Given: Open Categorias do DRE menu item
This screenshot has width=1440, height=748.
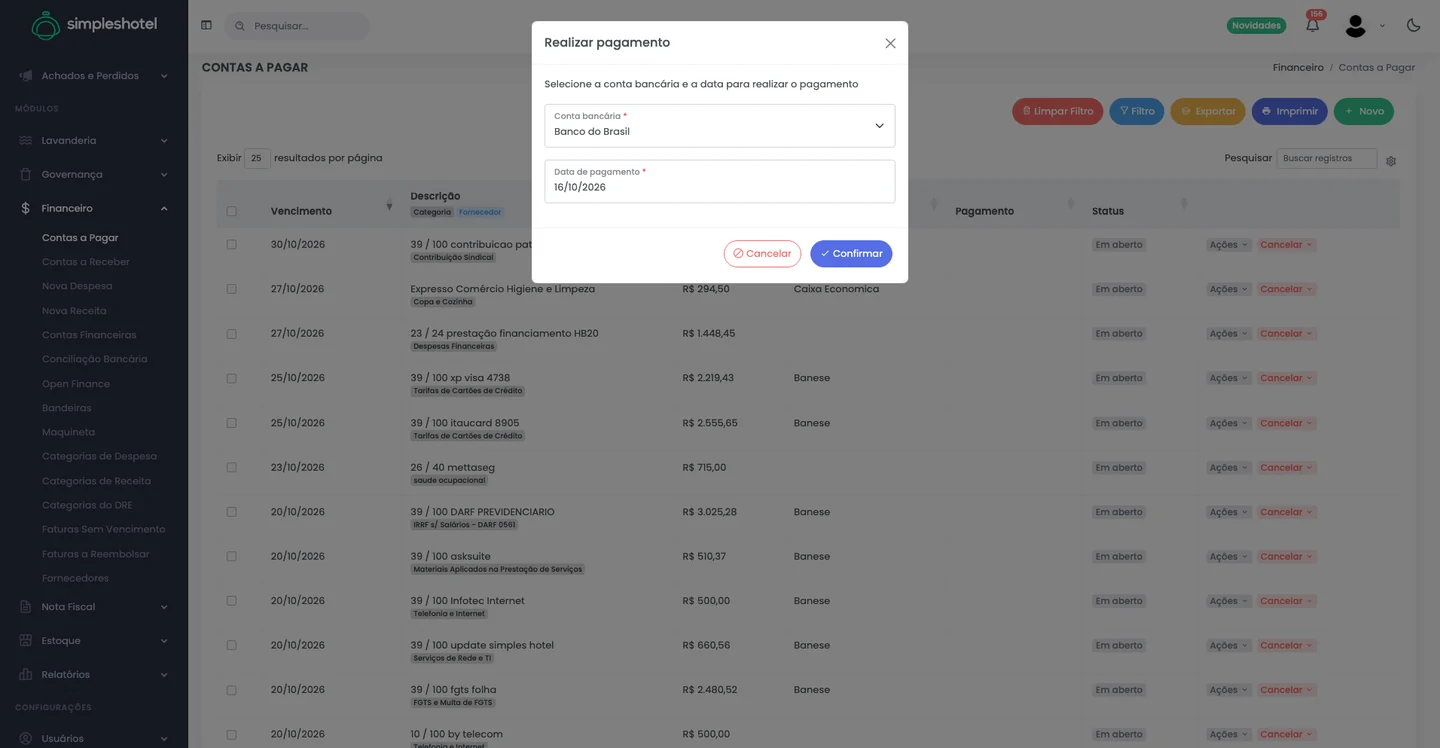Looking at the screenshot, I should 87,505.
